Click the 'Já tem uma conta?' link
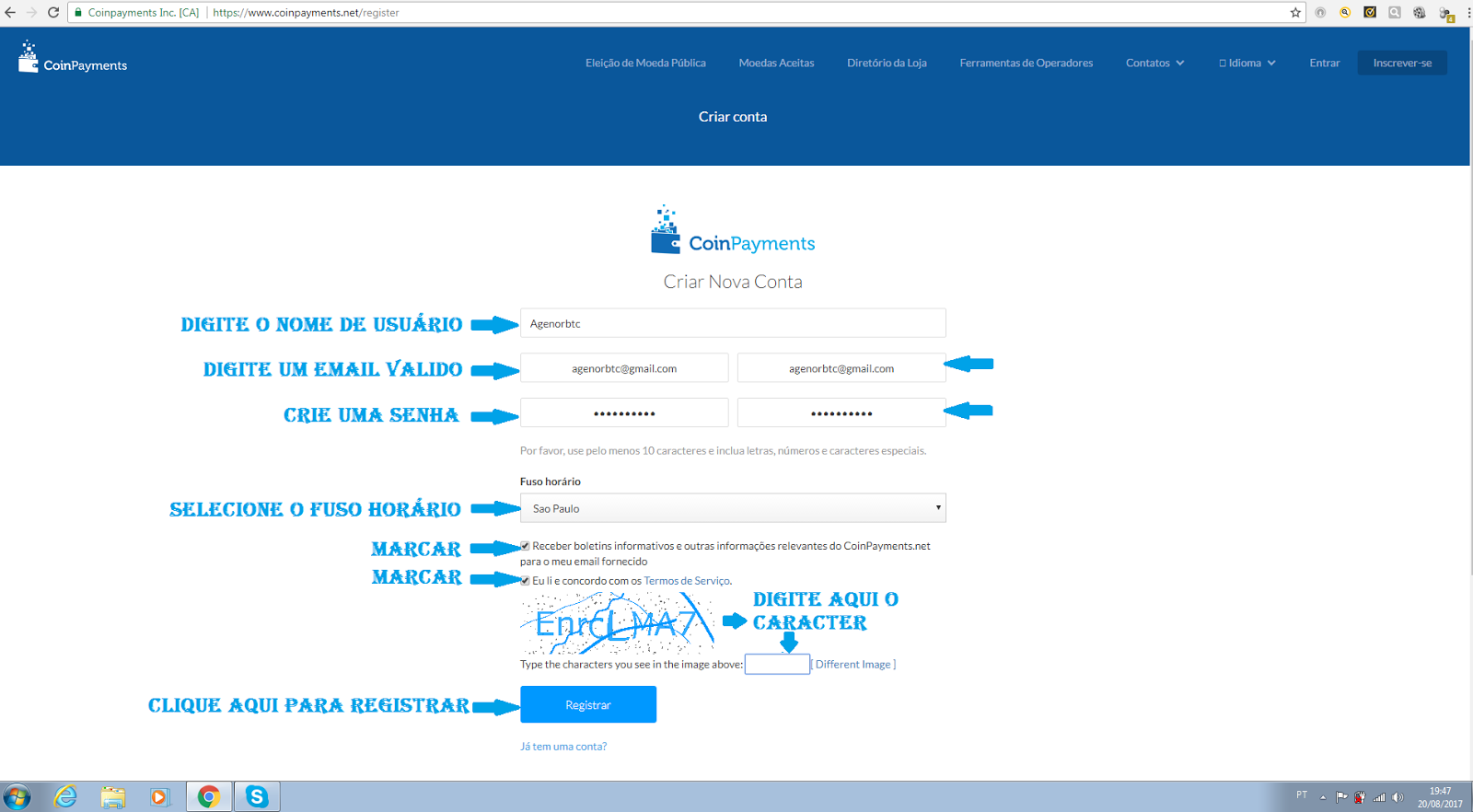The image size is (1473, 812). point(563,747)
